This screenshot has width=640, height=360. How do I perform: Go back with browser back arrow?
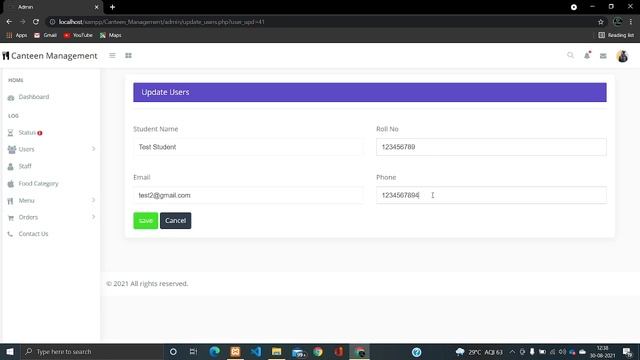pyautogui.click(x=9, y=22)
